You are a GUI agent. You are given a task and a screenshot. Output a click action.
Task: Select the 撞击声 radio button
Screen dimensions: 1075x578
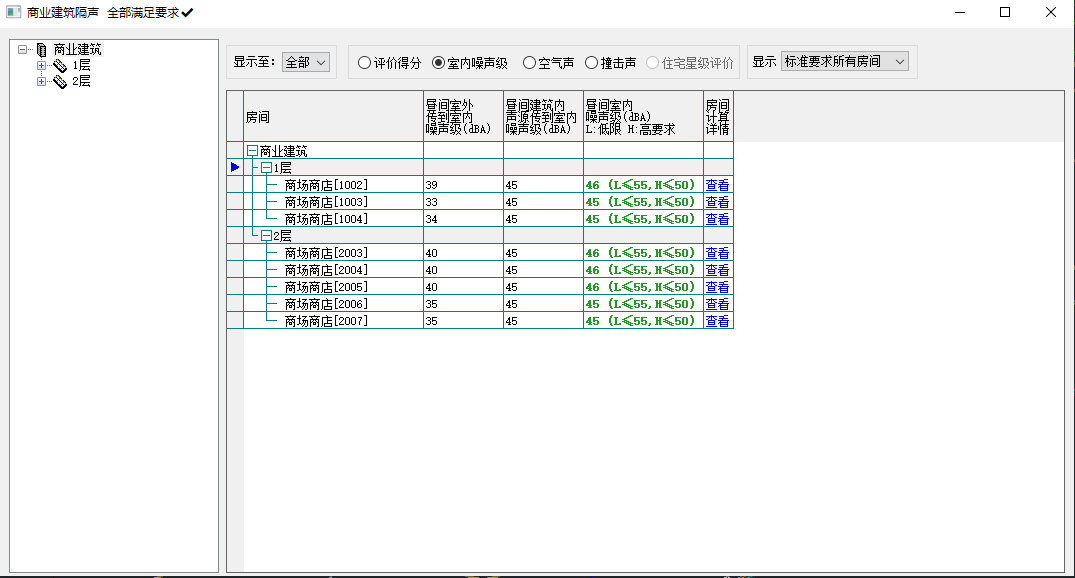click(x=592, y=62)
